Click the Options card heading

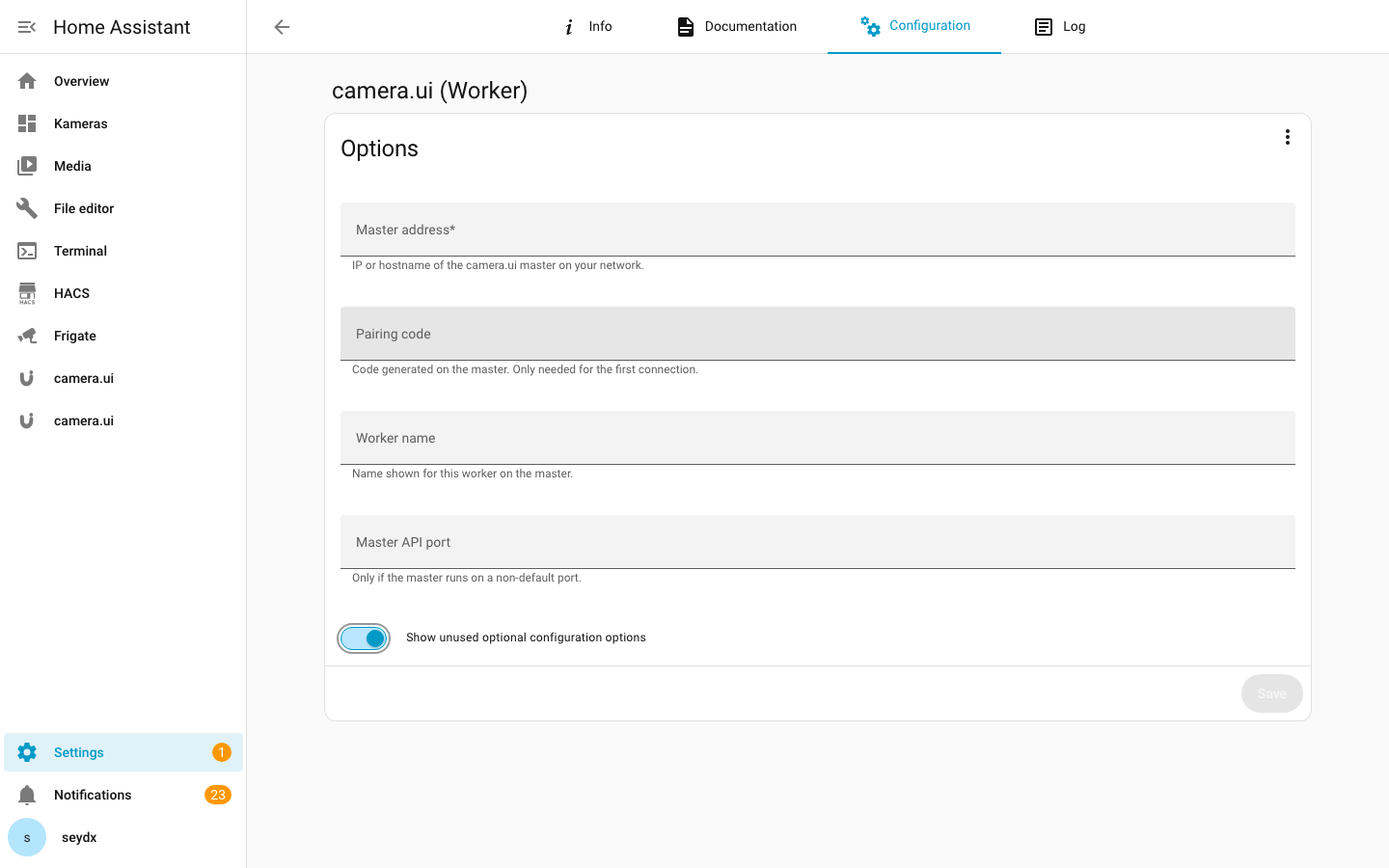pyautogui.click(x=379, y=149)
